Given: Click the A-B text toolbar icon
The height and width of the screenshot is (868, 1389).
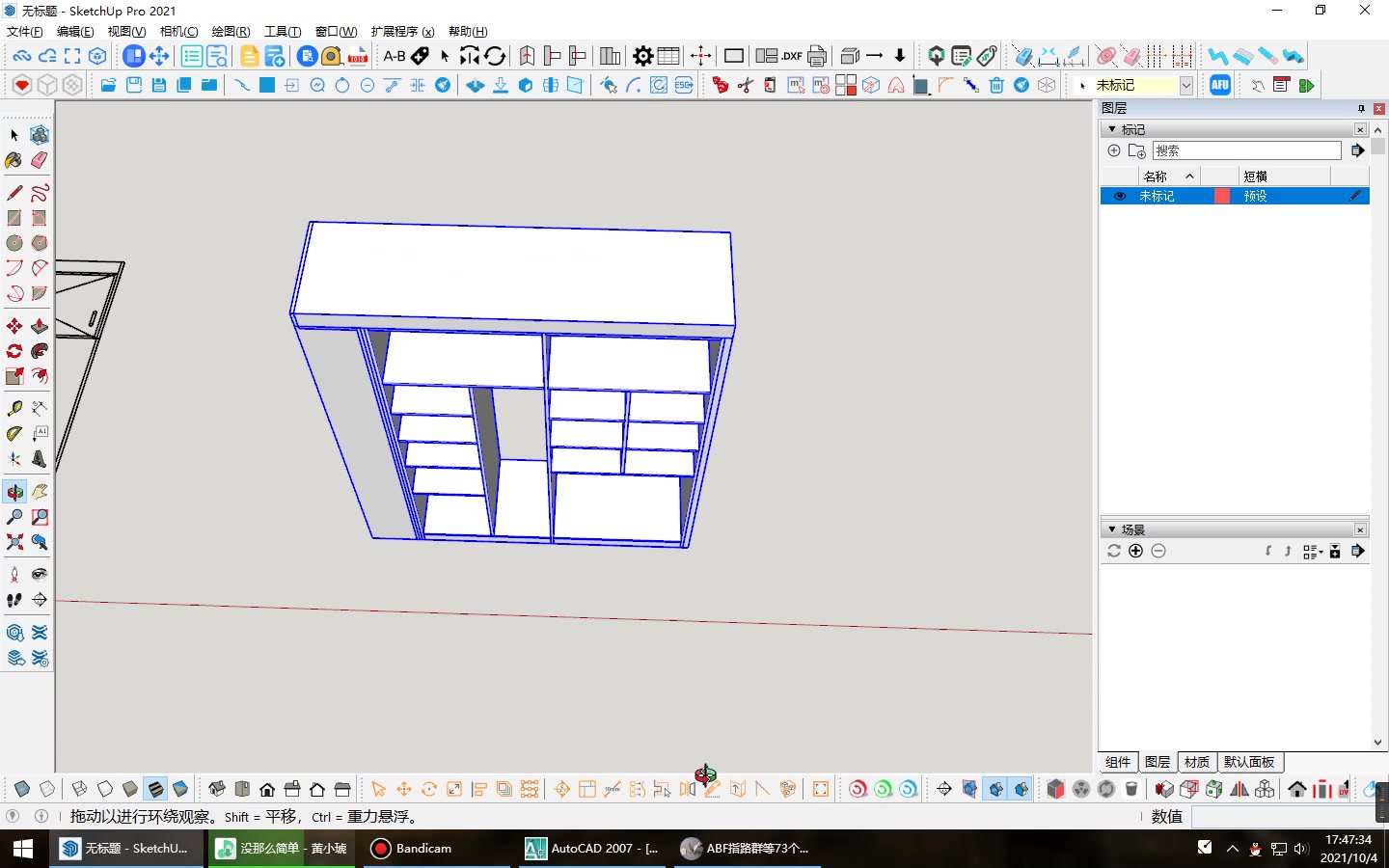Looking at the screenshot, I should pos(395,56).
